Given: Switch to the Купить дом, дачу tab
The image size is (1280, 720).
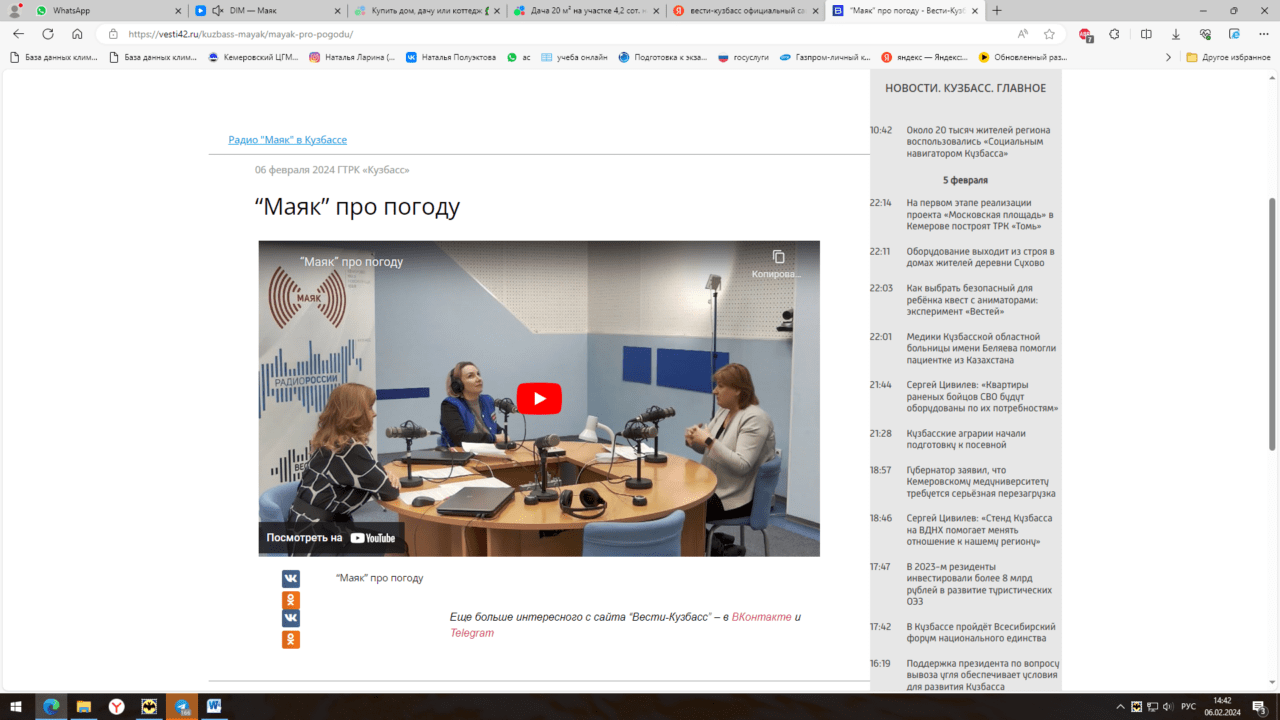Looking at the screenshot, I should pyautogui.click(x=425, y=10).
